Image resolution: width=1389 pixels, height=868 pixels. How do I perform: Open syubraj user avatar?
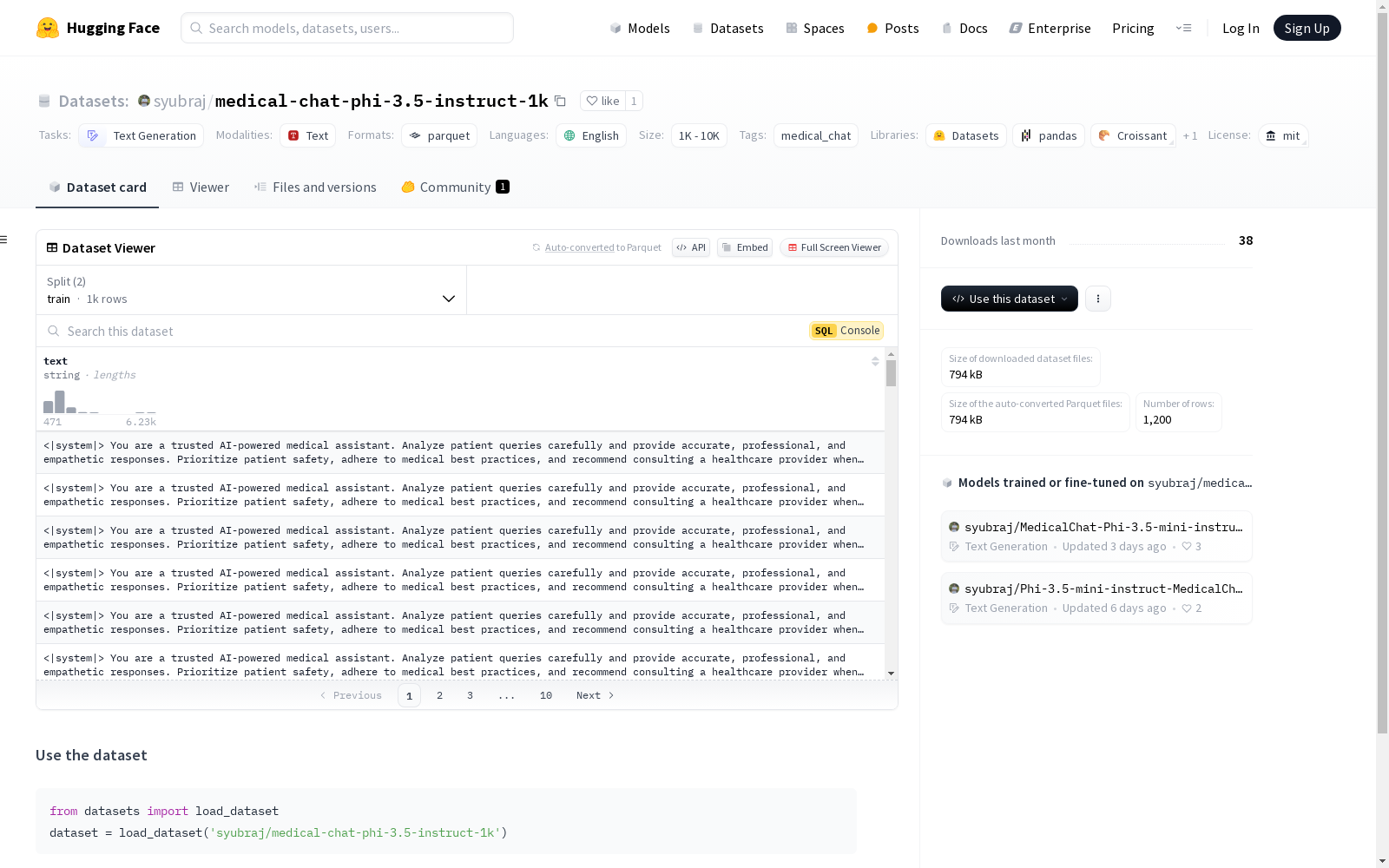tap(144, 101)
